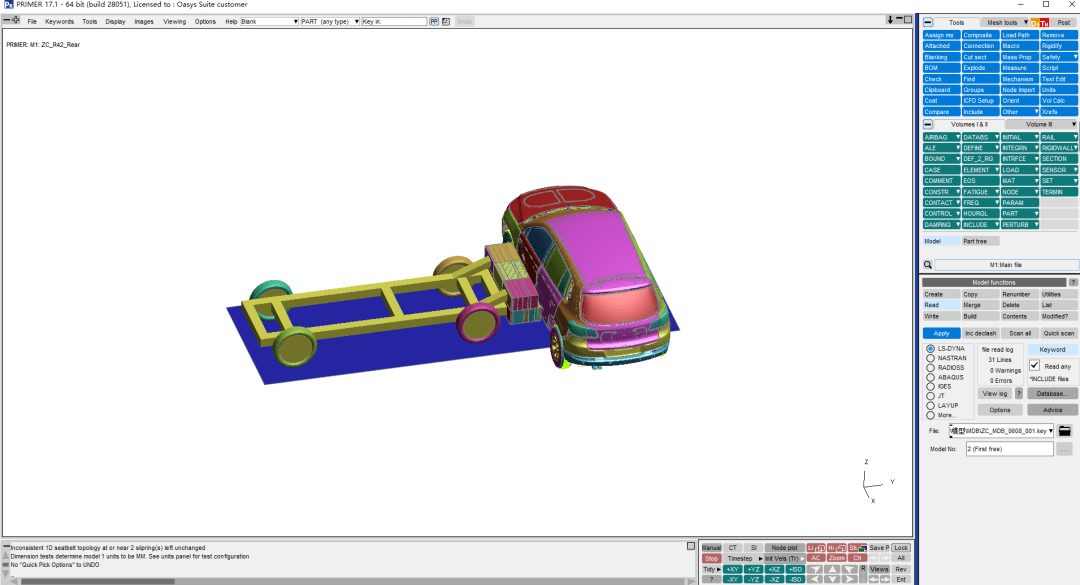
Task: Click the Model No input field
Action: click(x=1009, y=449)
